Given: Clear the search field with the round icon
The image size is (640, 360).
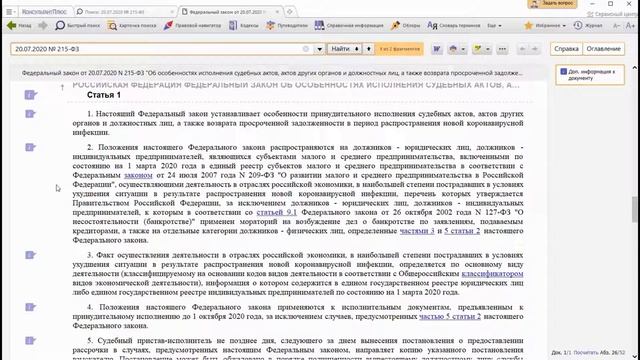Looking at the screenshot, I should pyautogui.click(x=306, y=49).
